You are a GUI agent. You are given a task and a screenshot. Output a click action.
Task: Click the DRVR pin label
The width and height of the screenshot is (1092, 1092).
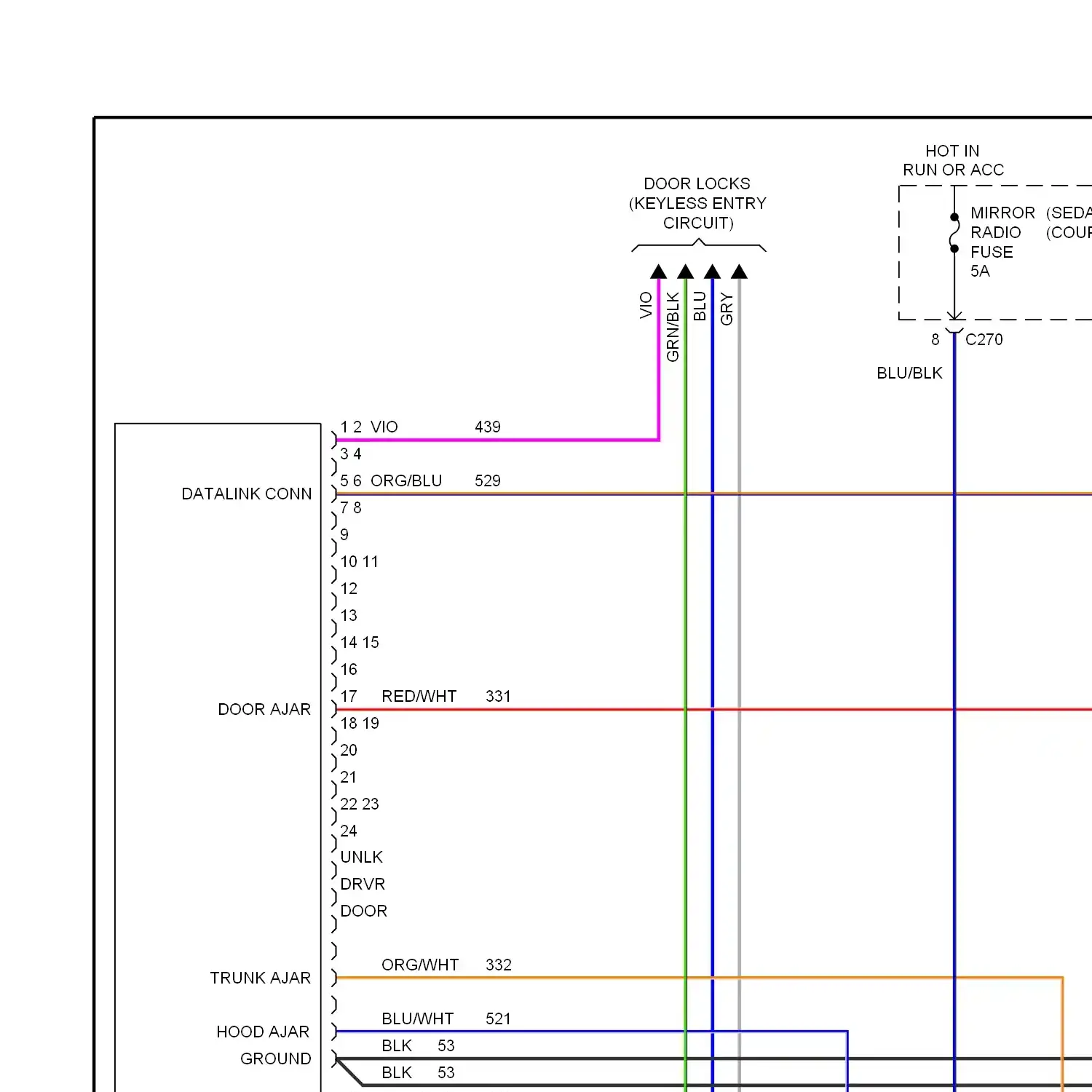[363, 884]
